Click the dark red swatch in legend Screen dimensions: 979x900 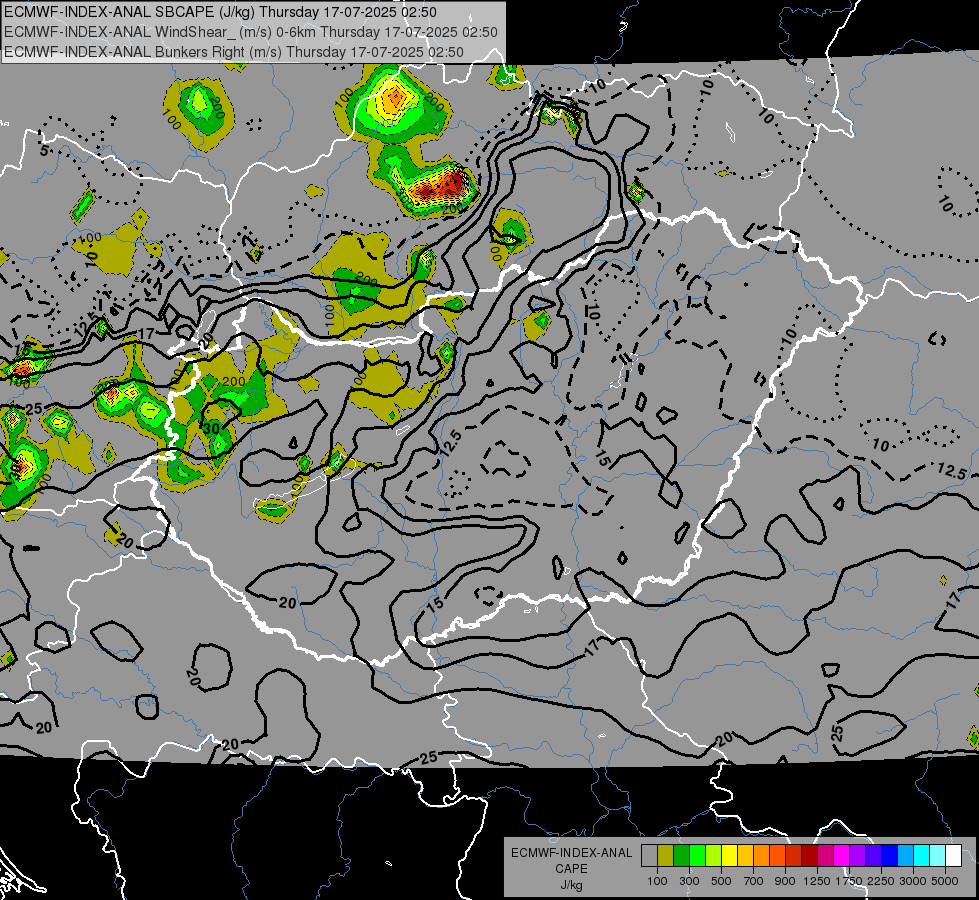pyautogui.click(x=809, y=856)
